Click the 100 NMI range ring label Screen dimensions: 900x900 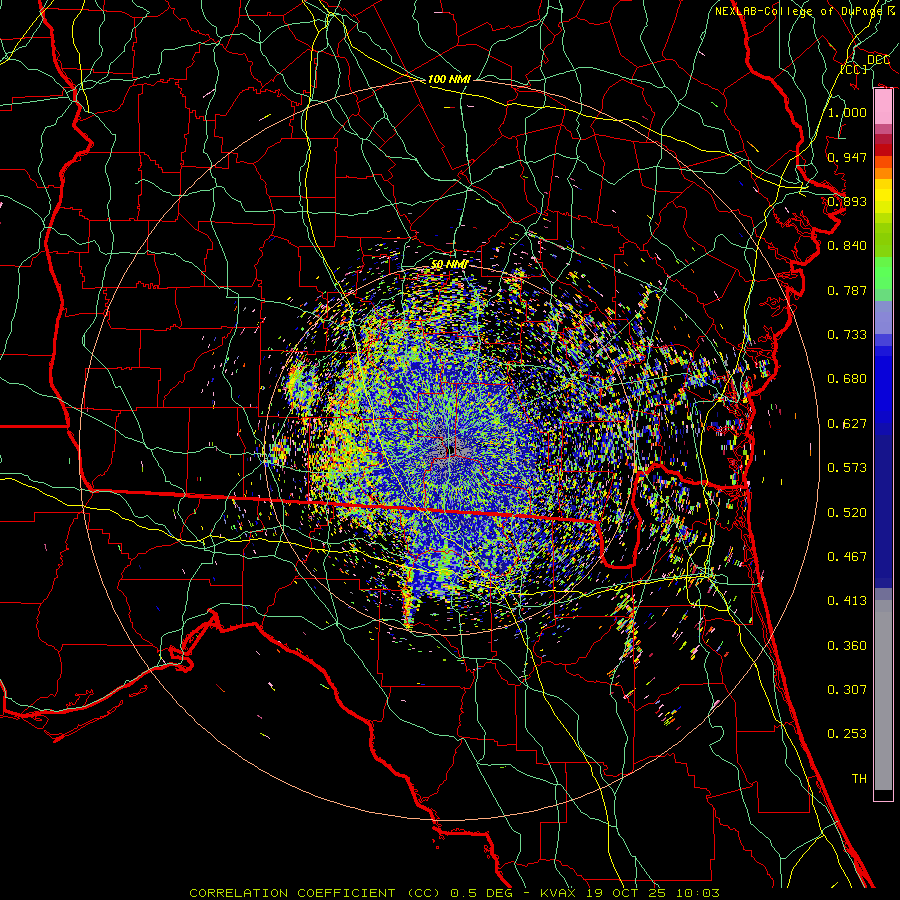(449, 79)
